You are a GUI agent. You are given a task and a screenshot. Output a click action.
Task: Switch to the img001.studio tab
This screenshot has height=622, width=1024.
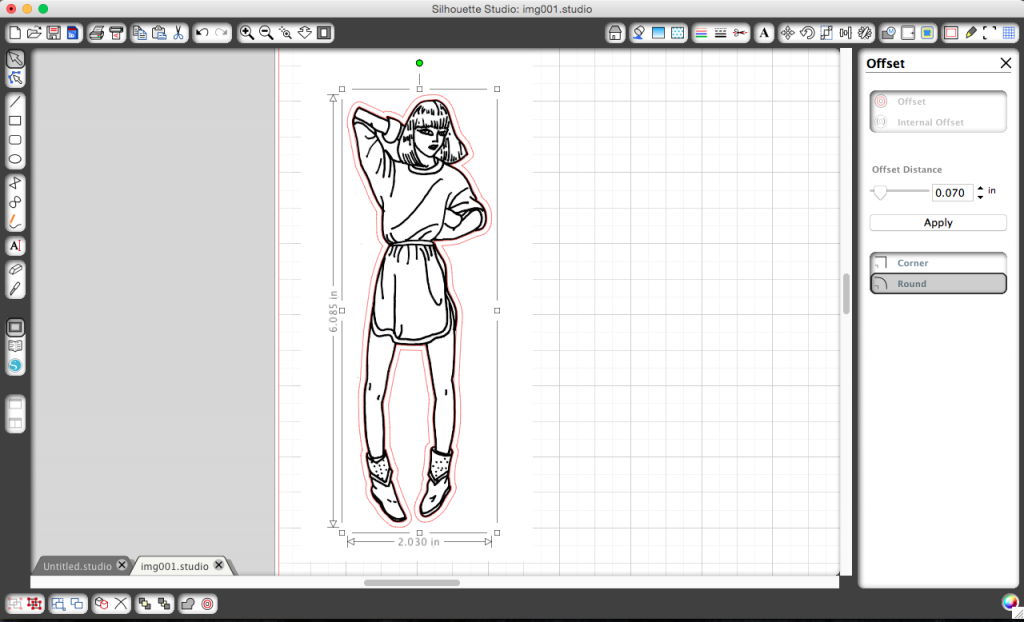point(174,566)
